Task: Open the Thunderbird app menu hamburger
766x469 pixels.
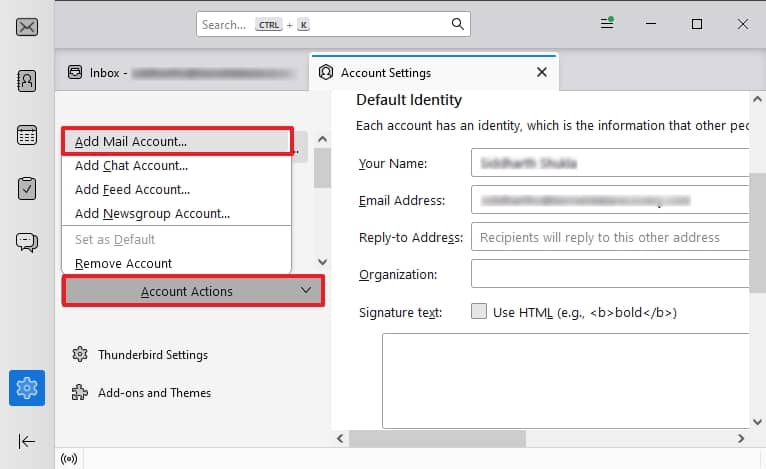Action: (x=607, y=23)
